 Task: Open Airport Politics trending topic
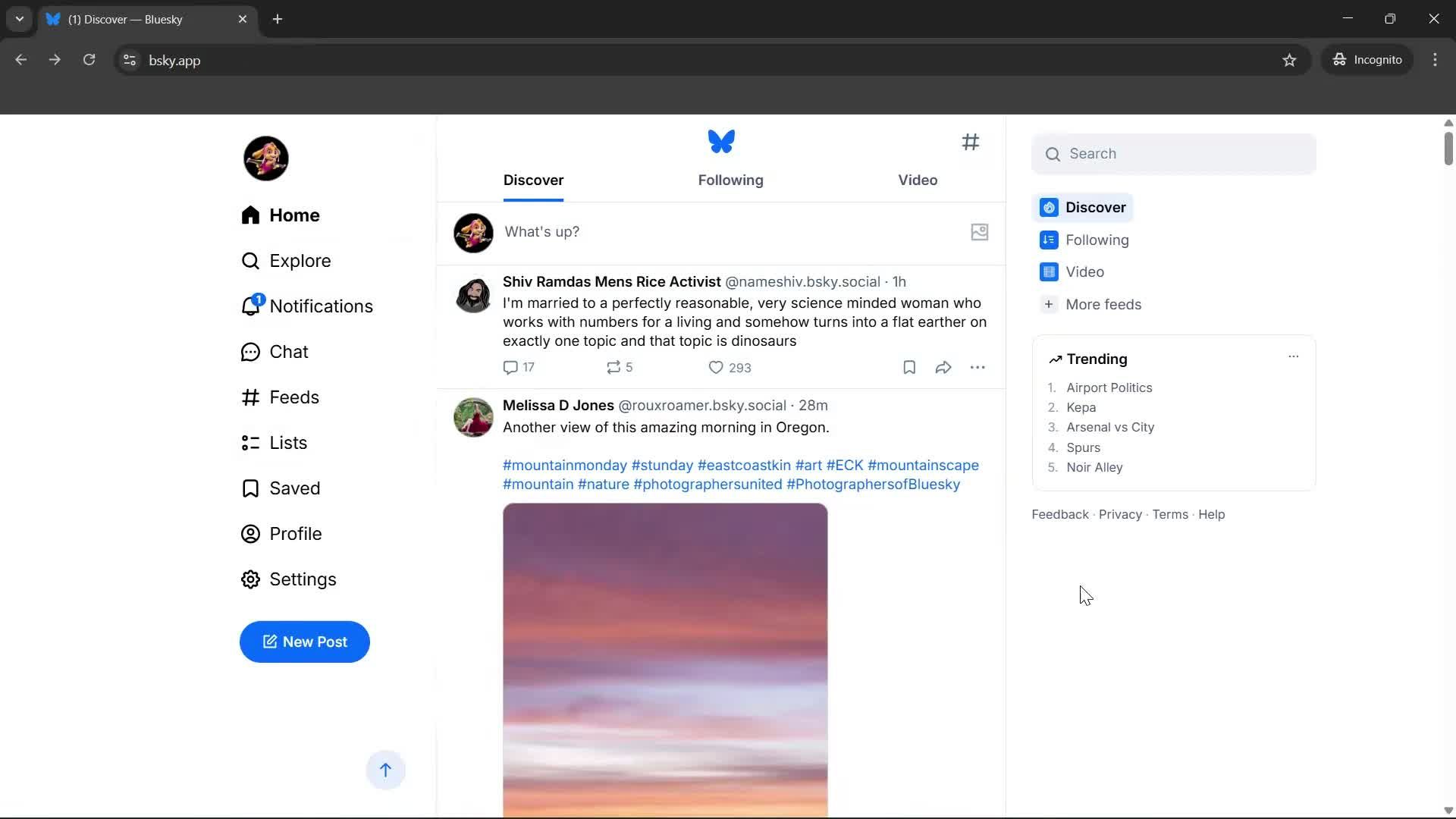[x=1109, y=388]
